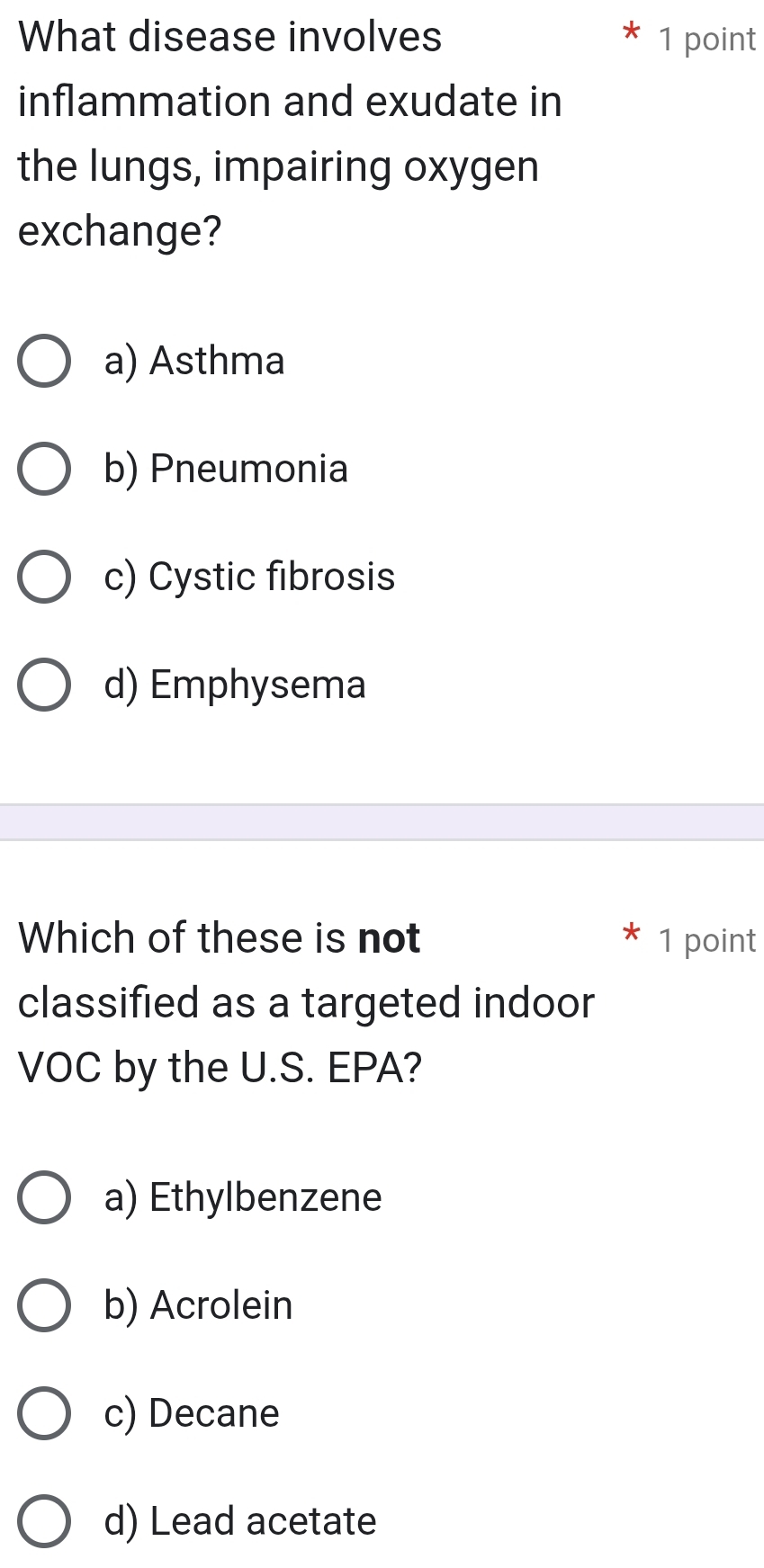The width and height of the screenshot is (764, 1568).
Task: Select the radio circle beside Asthma
Action: point(43,362)
